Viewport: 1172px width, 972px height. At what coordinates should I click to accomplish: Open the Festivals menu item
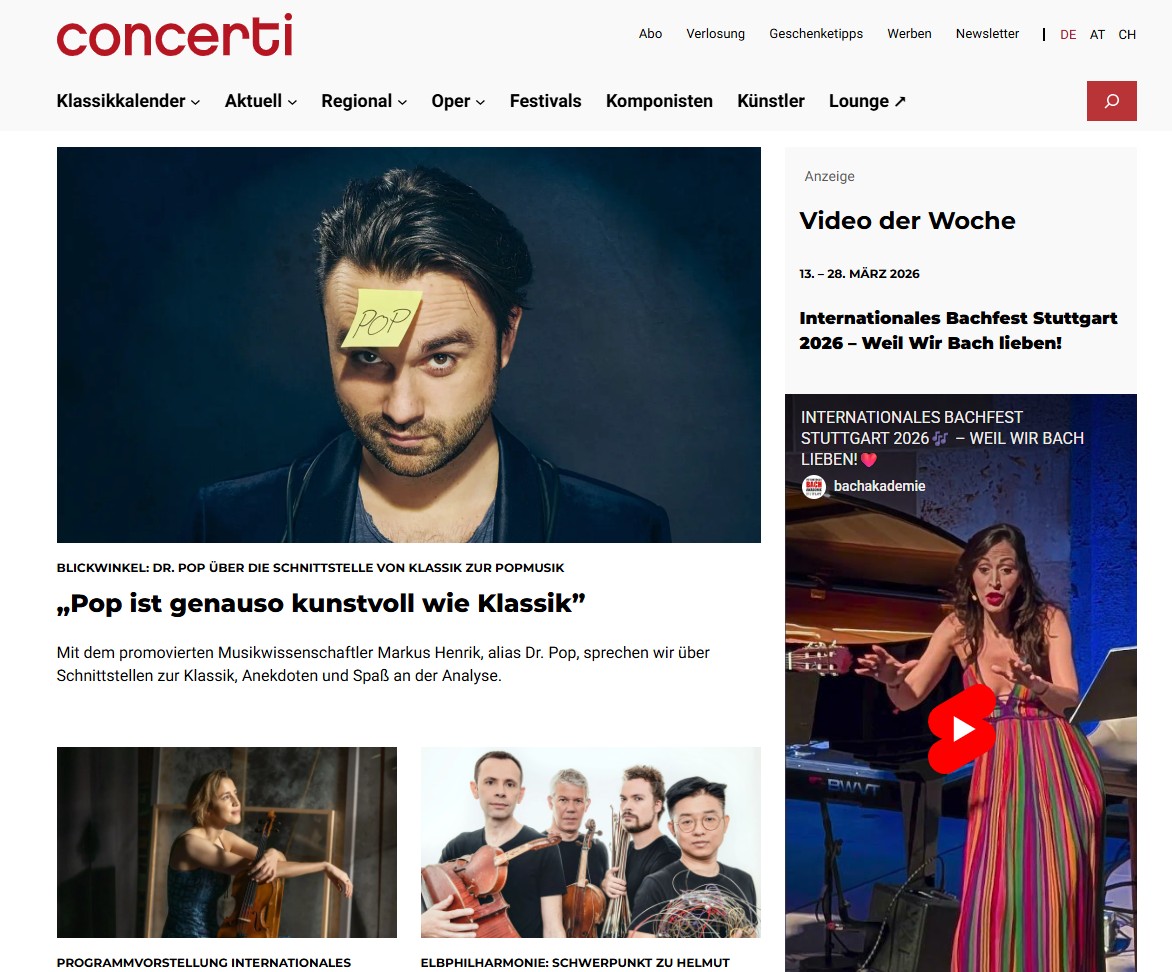[x=546, y=101]
